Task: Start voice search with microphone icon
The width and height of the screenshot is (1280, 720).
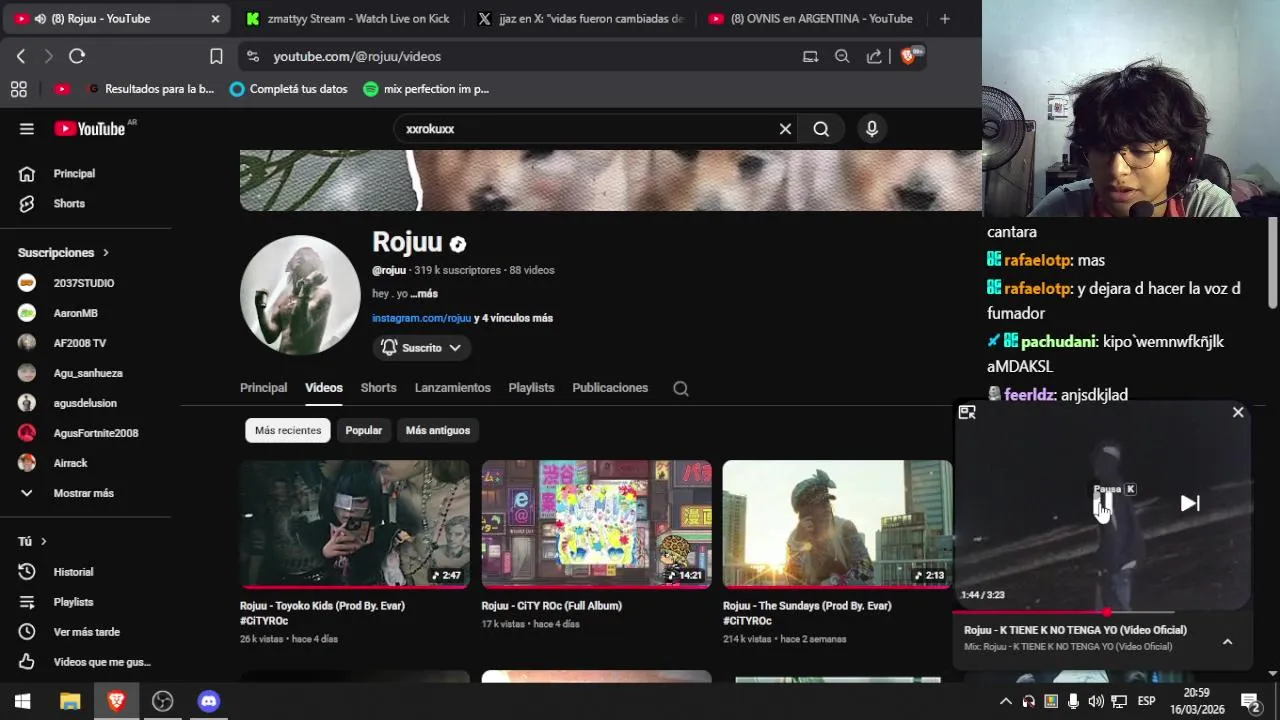Action: 872,129
